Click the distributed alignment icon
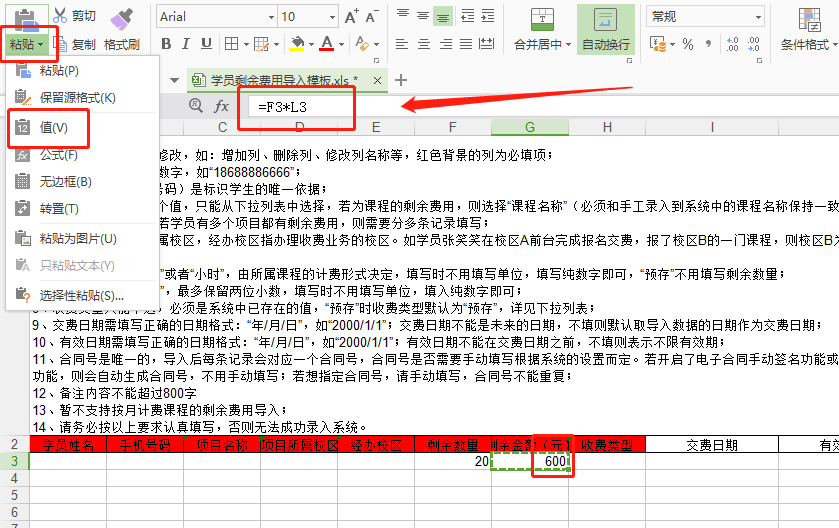 coord(486,44)
